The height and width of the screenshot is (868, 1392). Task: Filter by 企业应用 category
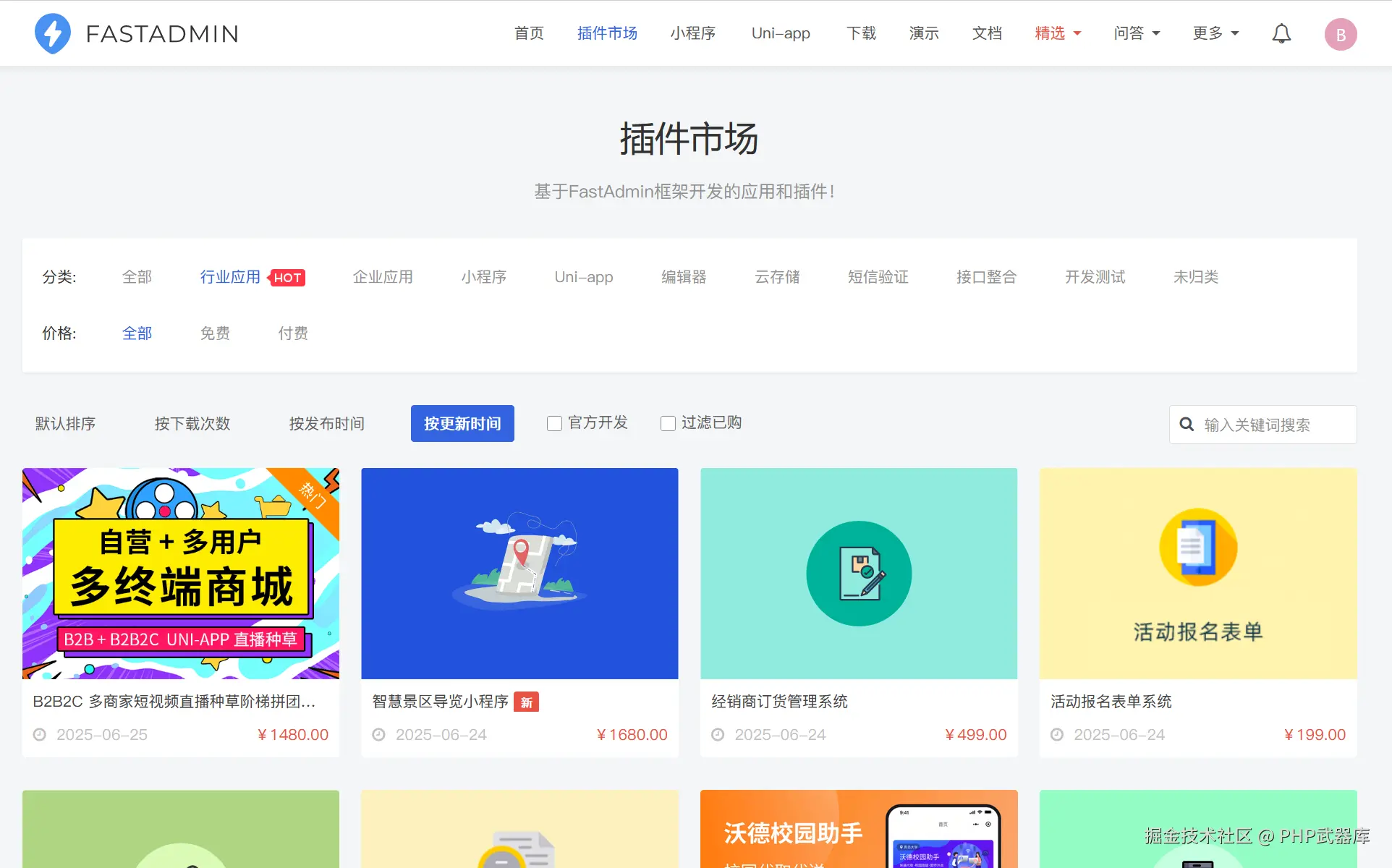383,277
